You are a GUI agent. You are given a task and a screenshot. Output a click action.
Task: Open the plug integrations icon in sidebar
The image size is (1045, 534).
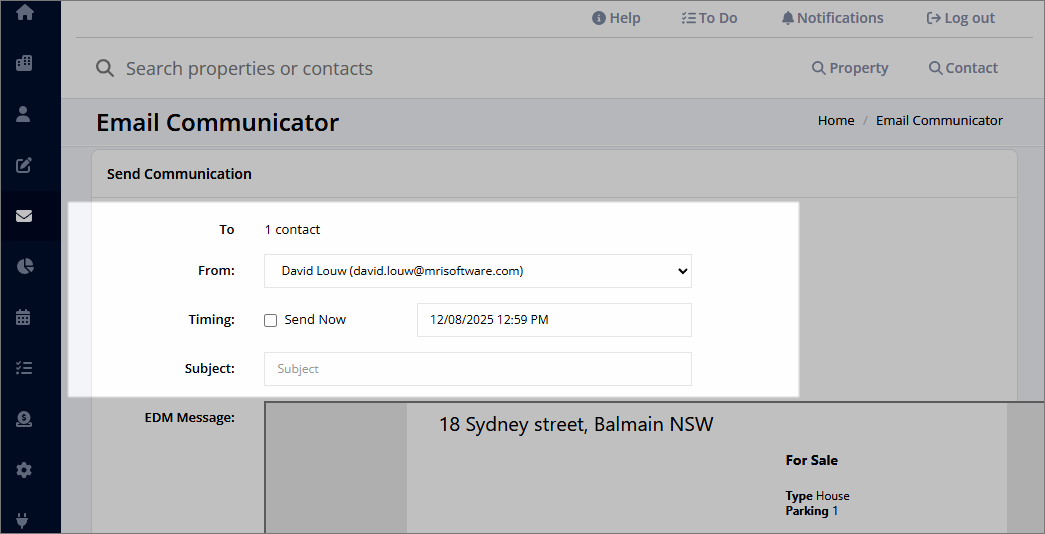click(x=23, y=521)
